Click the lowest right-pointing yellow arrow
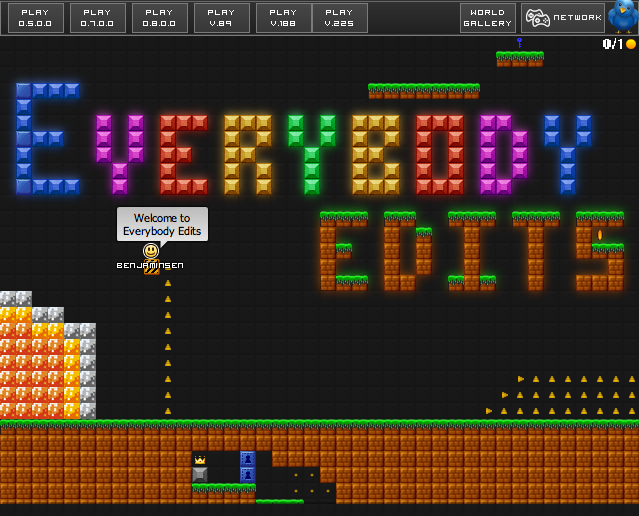This screenshot has height=516, width=639. 489,411
